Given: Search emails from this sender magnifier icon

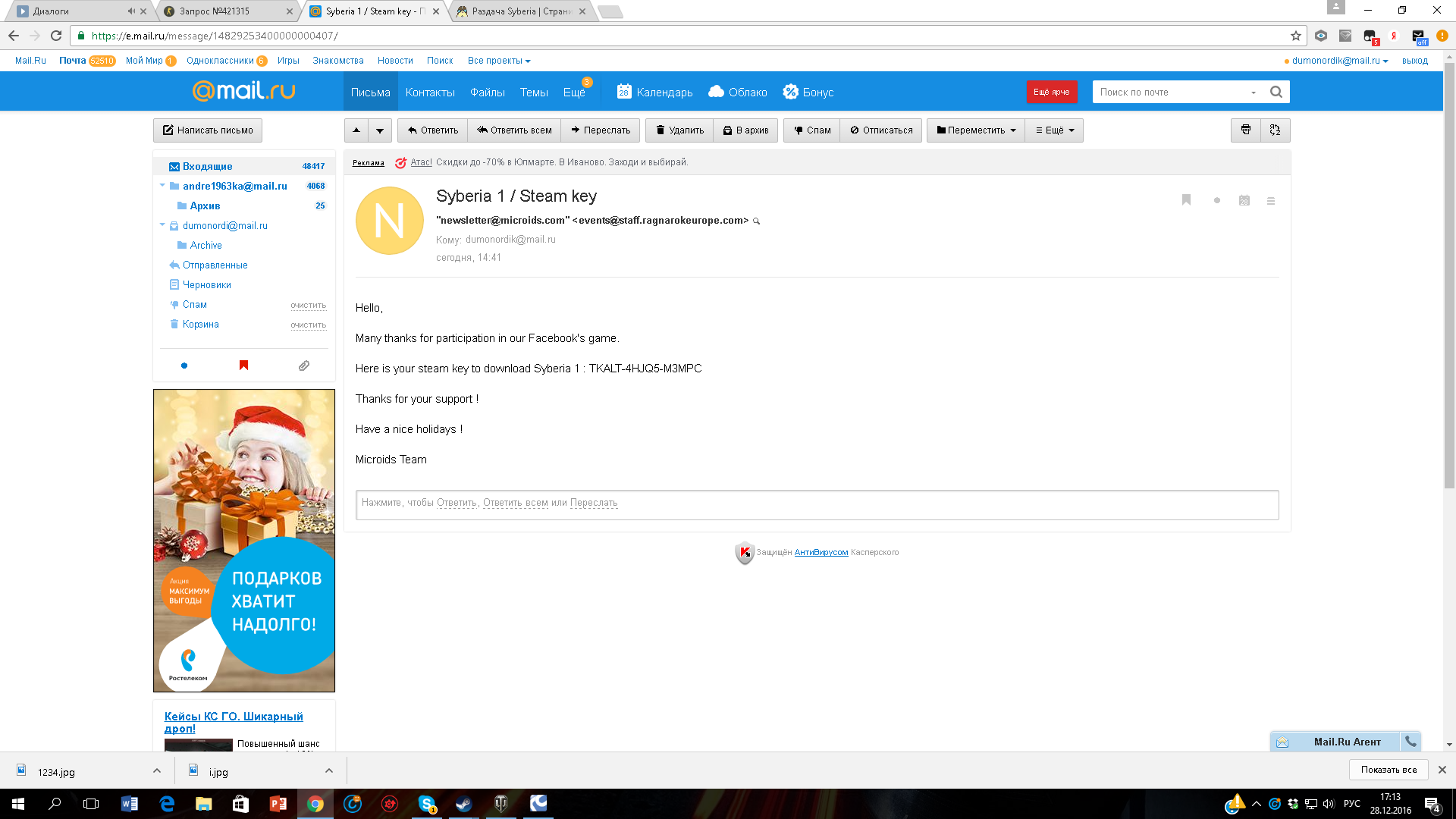Looking at the screenshot, I should pyautogui.click(x=756, y=221).
